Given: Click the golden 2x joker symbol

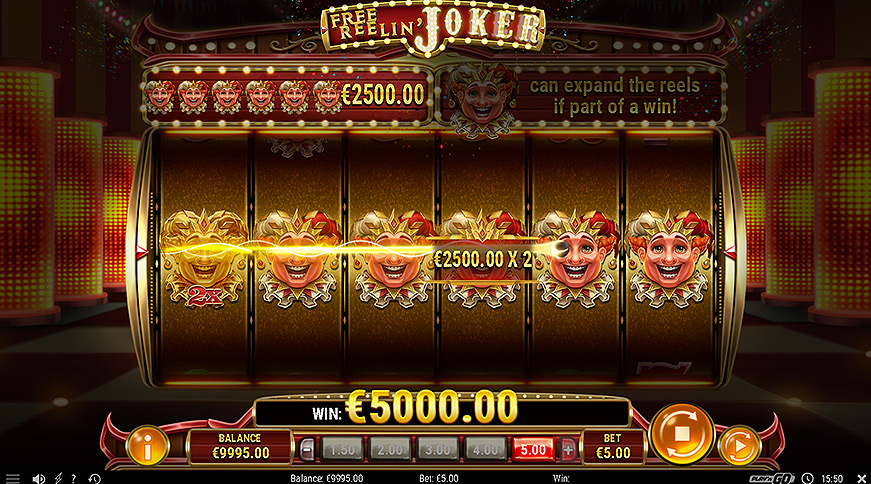Looking at the screenshot, I should pyautogui.click(x=203, y=259).
